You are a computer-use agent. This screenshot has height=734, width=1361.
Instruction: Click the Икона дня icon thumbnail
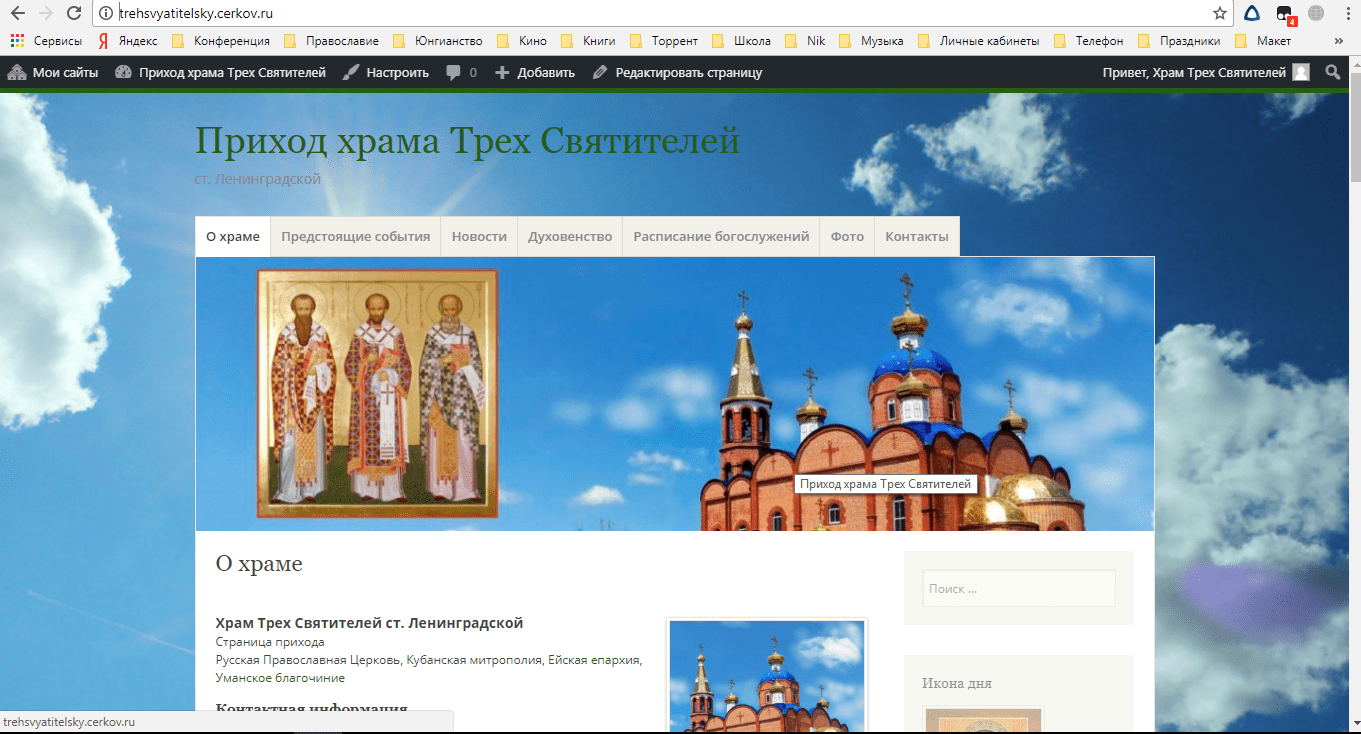(x=984, y=720)
